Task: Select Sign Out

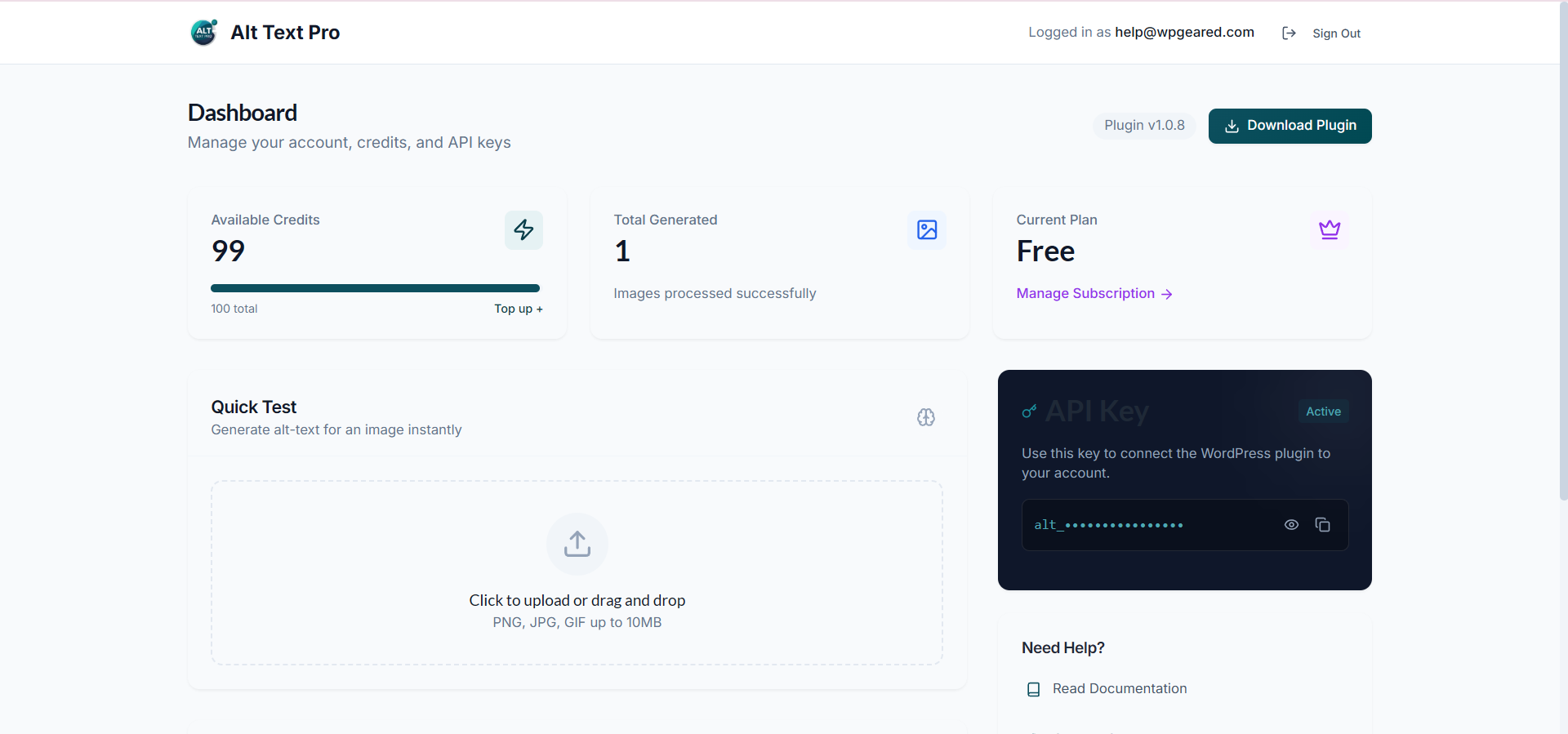Action: click(1337, 33)
